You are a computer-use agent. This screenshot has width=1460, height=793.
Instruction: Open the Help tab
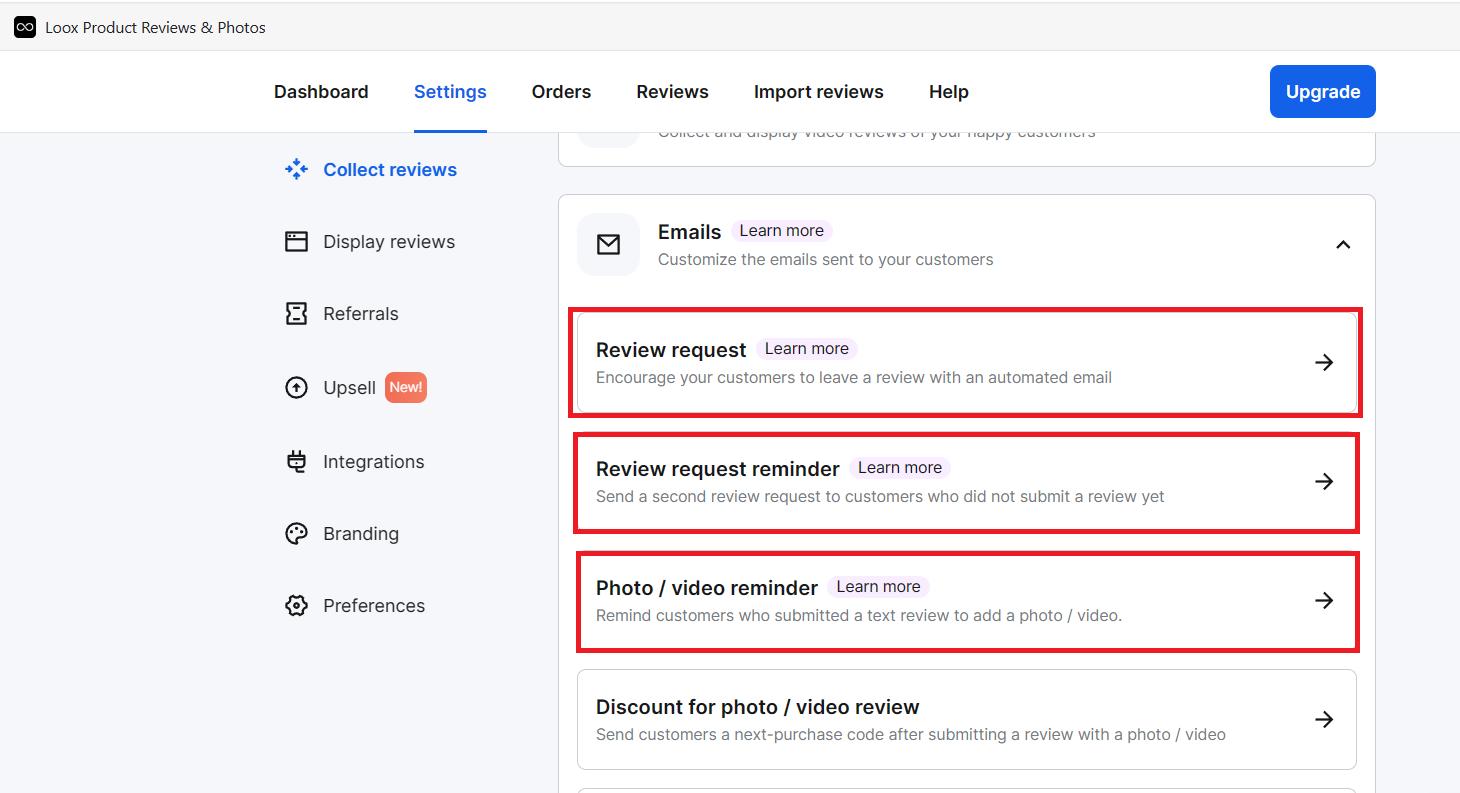[x=948, y=92]
